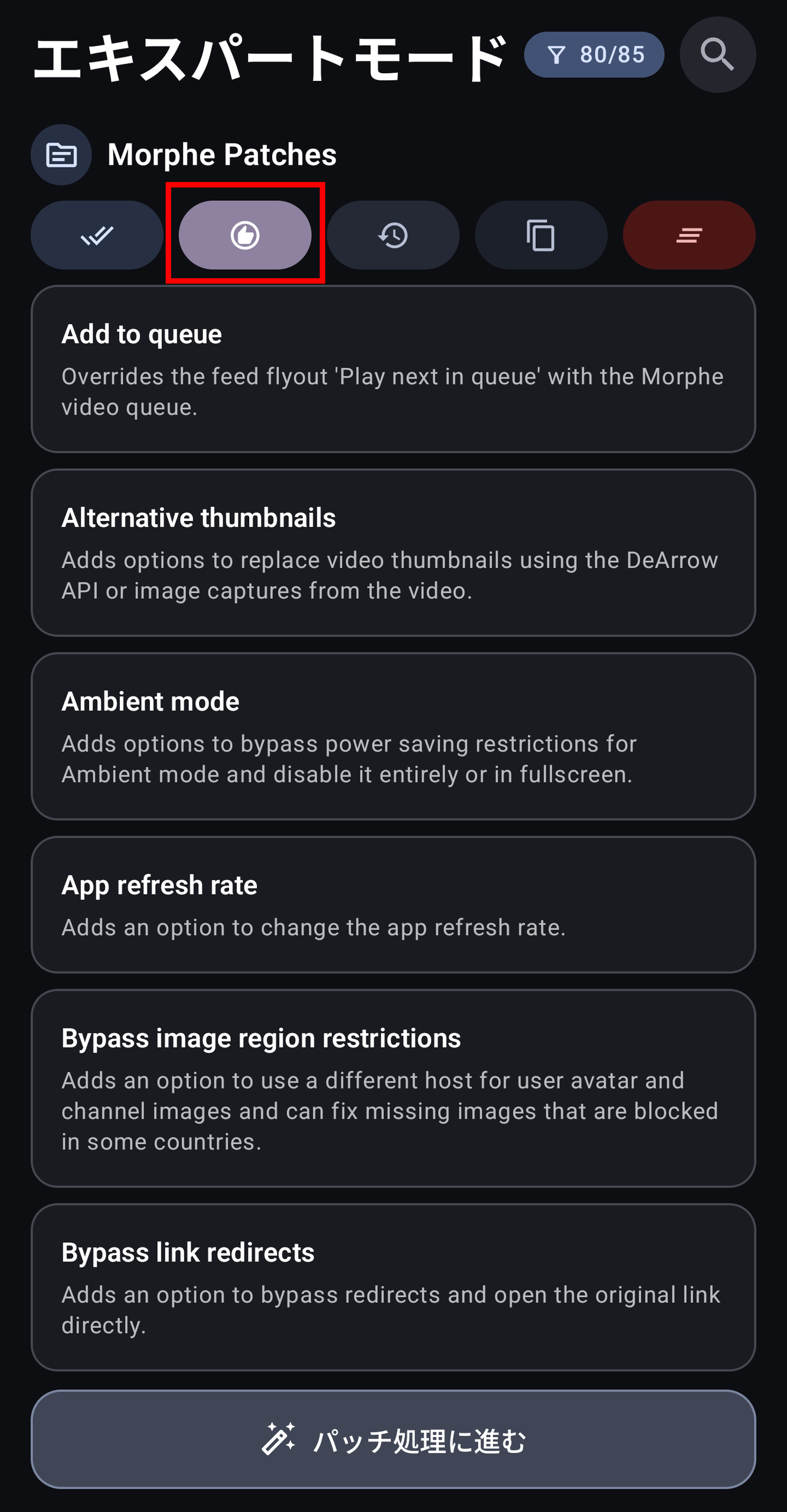Restore previous selection with history icon
The height and width of the screenshot is (1512, 787).
click(393, 235)
